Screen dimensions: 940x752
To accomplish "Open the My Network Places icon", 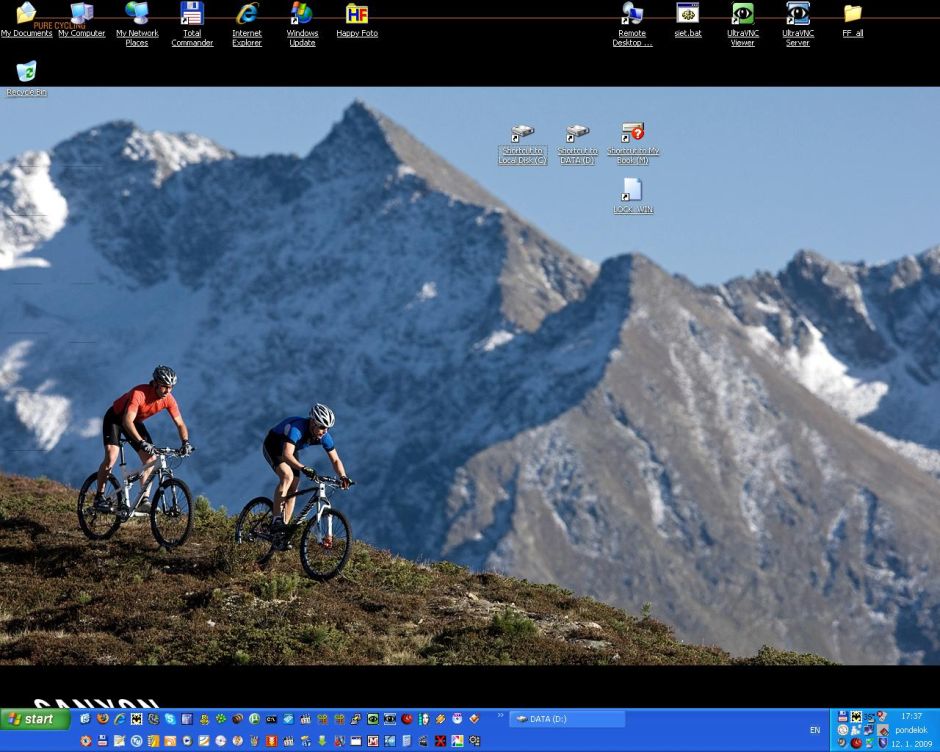I will click(137, 14).
